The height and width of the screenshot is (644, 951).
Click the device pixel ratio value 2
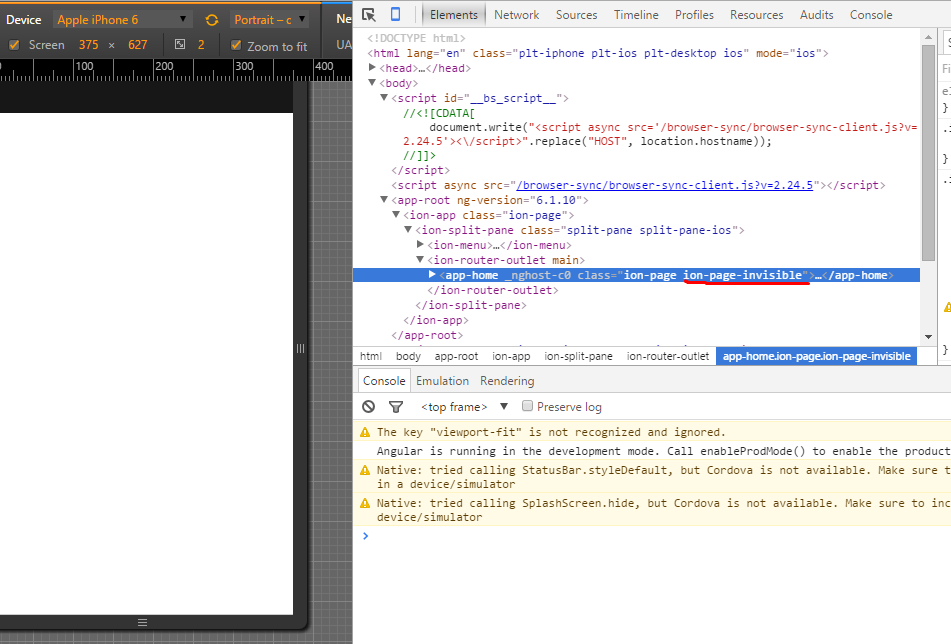click(x=201, y=45)
